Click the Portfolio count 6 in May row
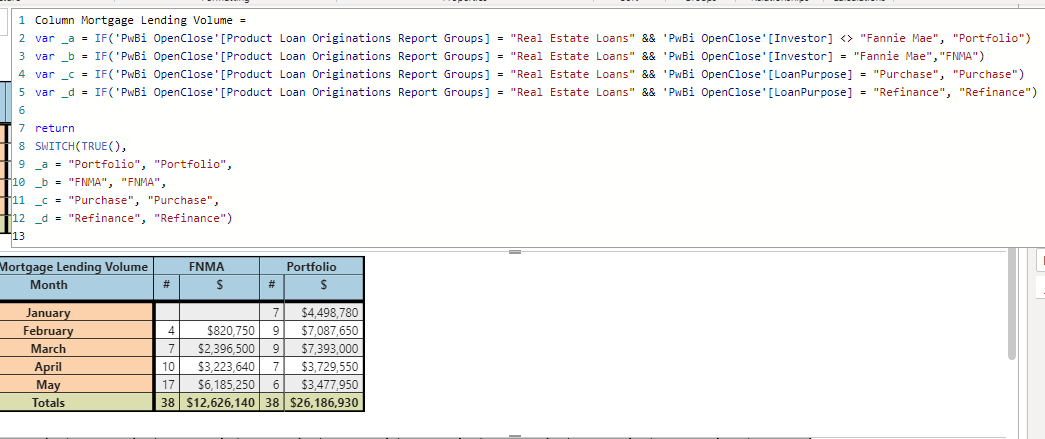1045x439 pixels. pos(272,384)
